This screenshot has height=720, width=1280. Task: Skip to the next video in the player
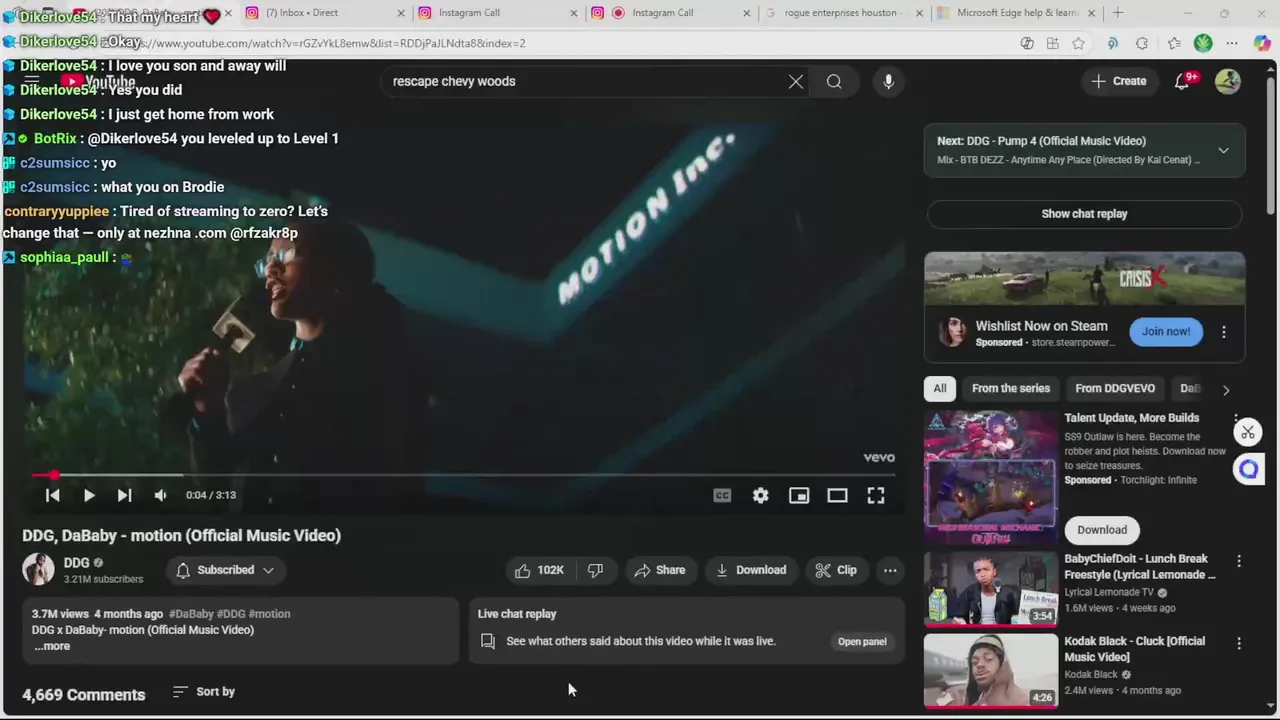(x=124, y=495)
